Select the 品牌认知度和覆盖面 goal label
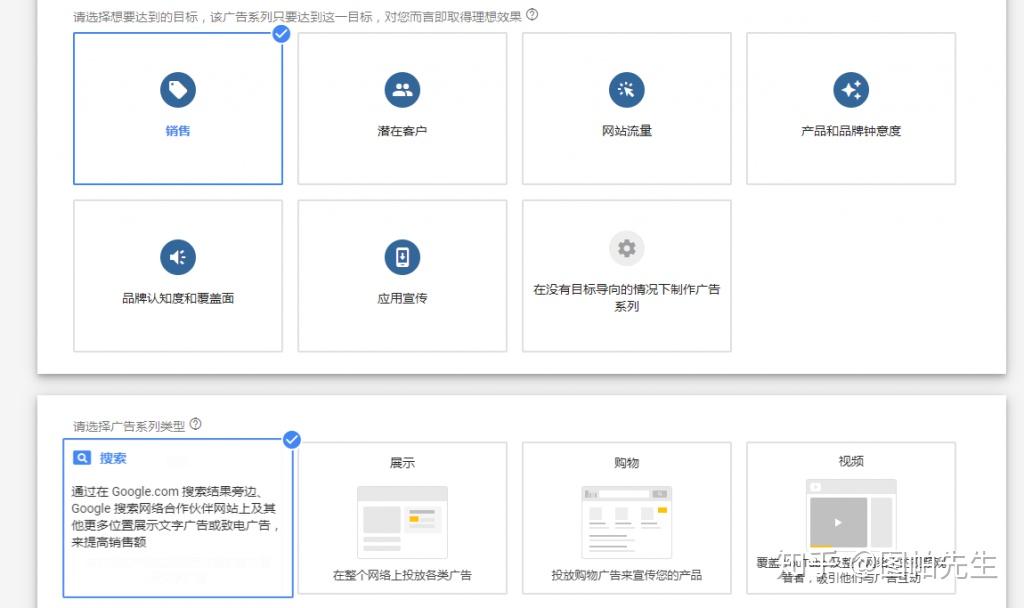 (178, 298)
